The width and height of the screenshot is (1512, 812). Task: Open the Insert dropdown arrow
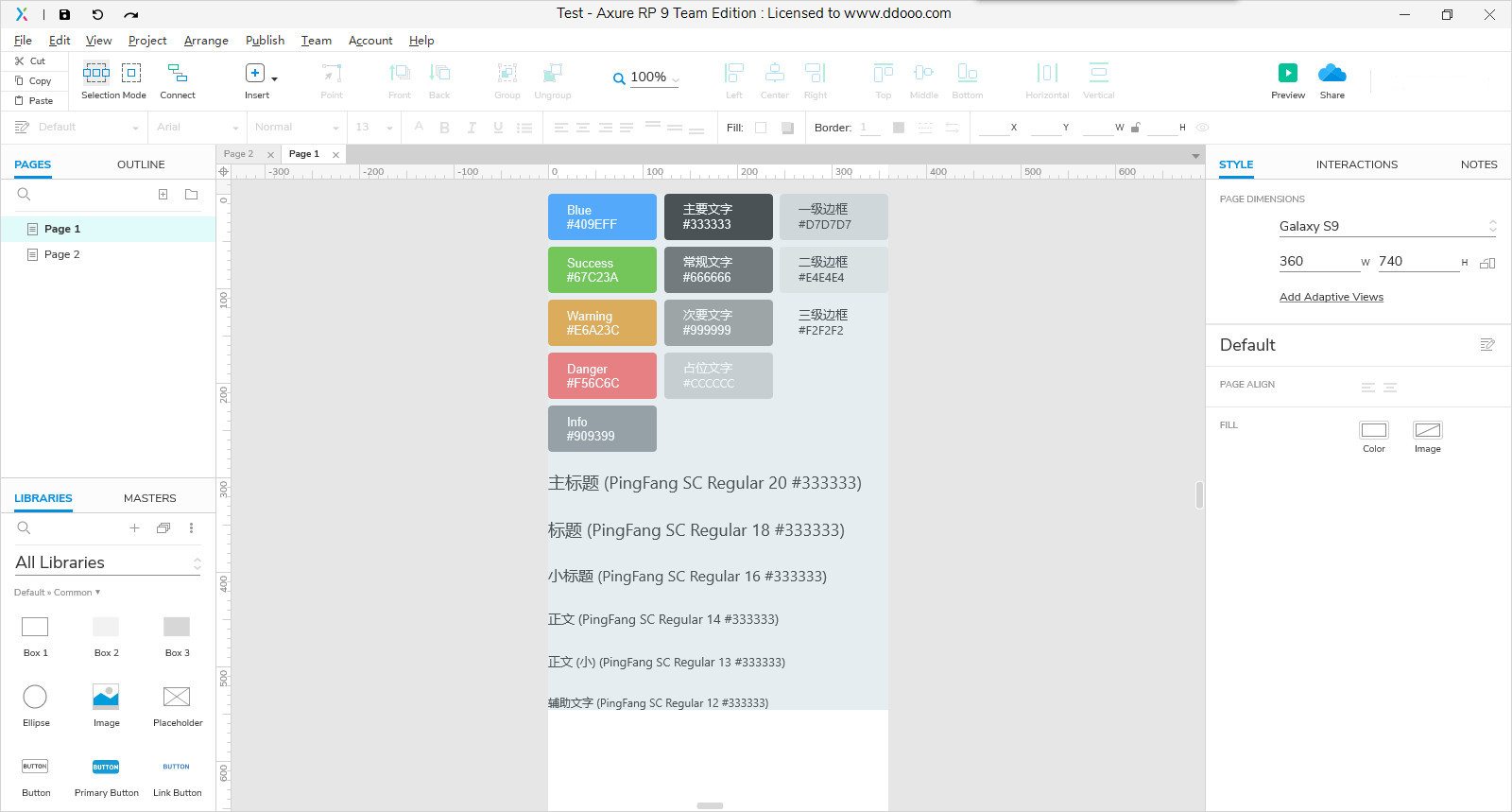coord(275,79)
